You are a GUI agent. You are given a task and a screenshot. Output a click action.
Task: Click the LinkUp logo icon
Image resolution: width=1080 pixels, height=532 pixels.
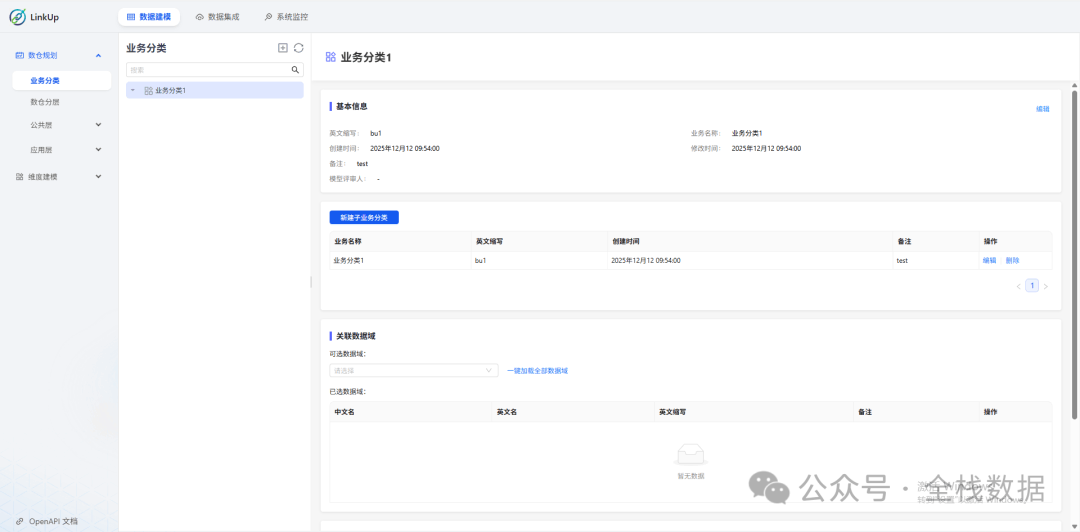17,17
